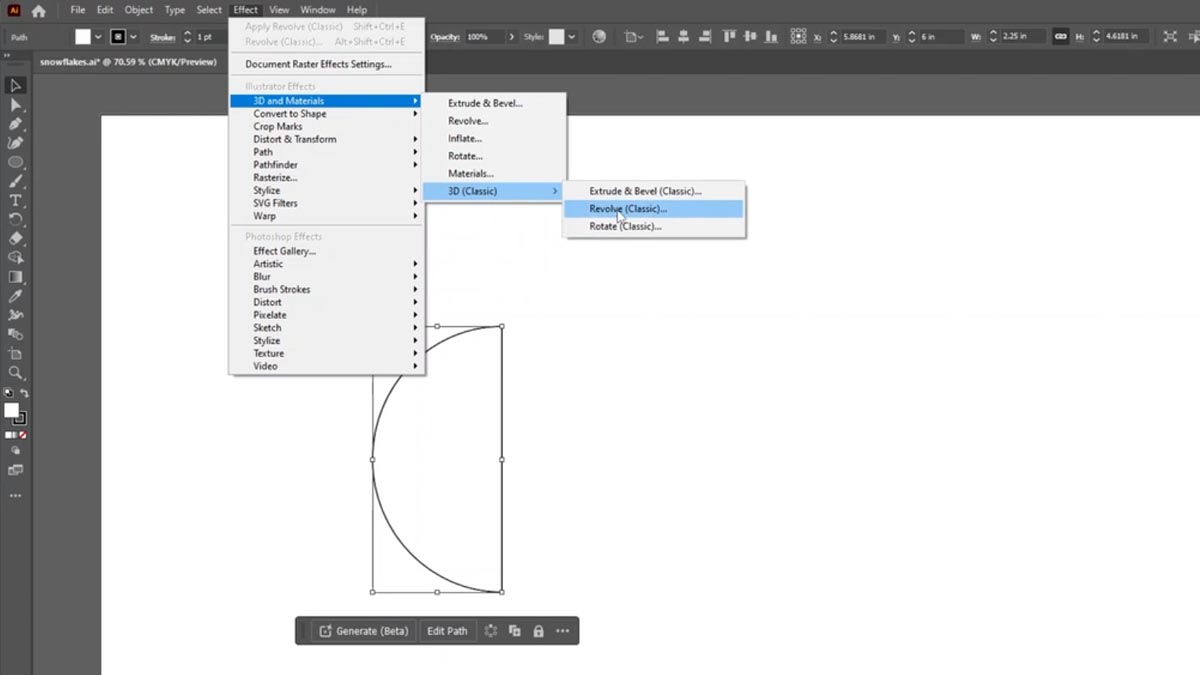Swap fill and stroke colors

(25, 394)
